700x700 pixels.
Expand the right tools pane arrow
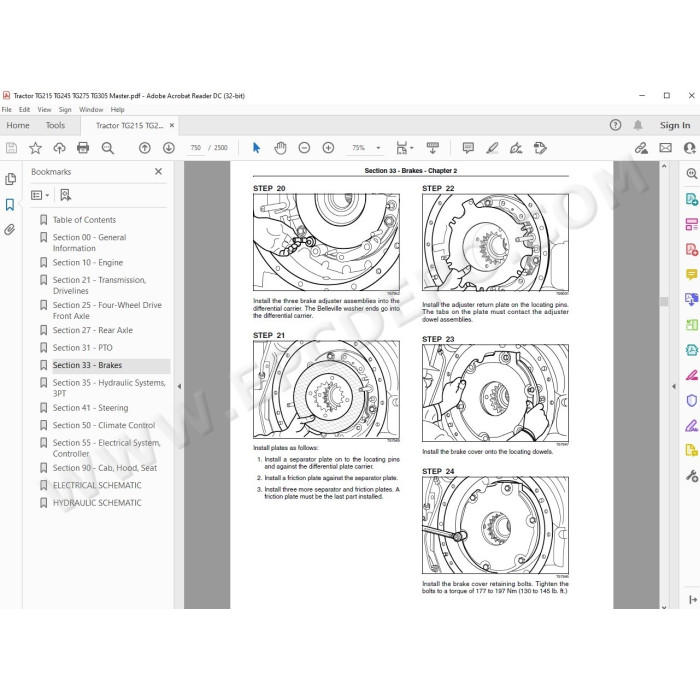click(x=674, y=387)
